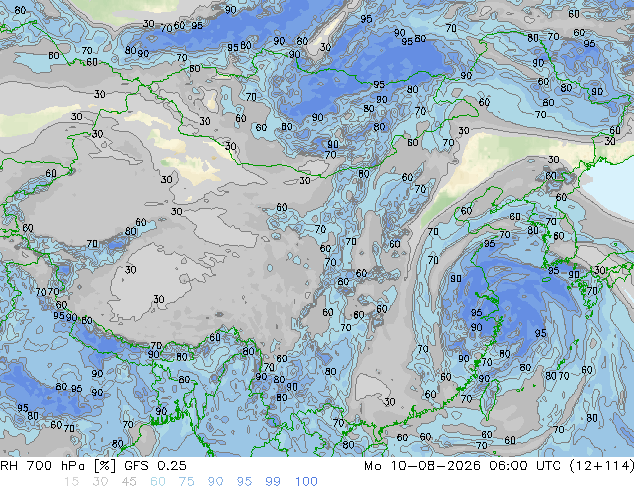Click the "RH 700 hPa [%]" title text
This screenshot has width=634, height=490.
tap(58, 466)
